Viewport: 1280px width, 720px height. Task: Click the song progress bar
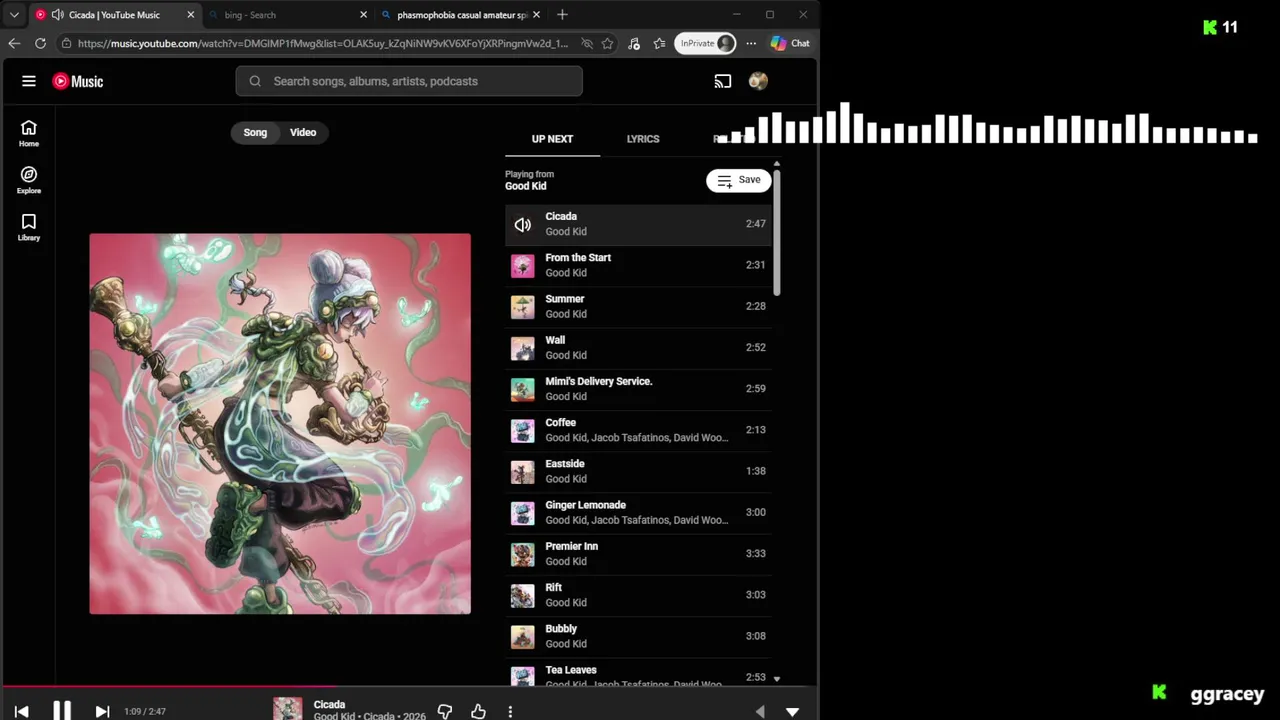(x=409, y=687)
